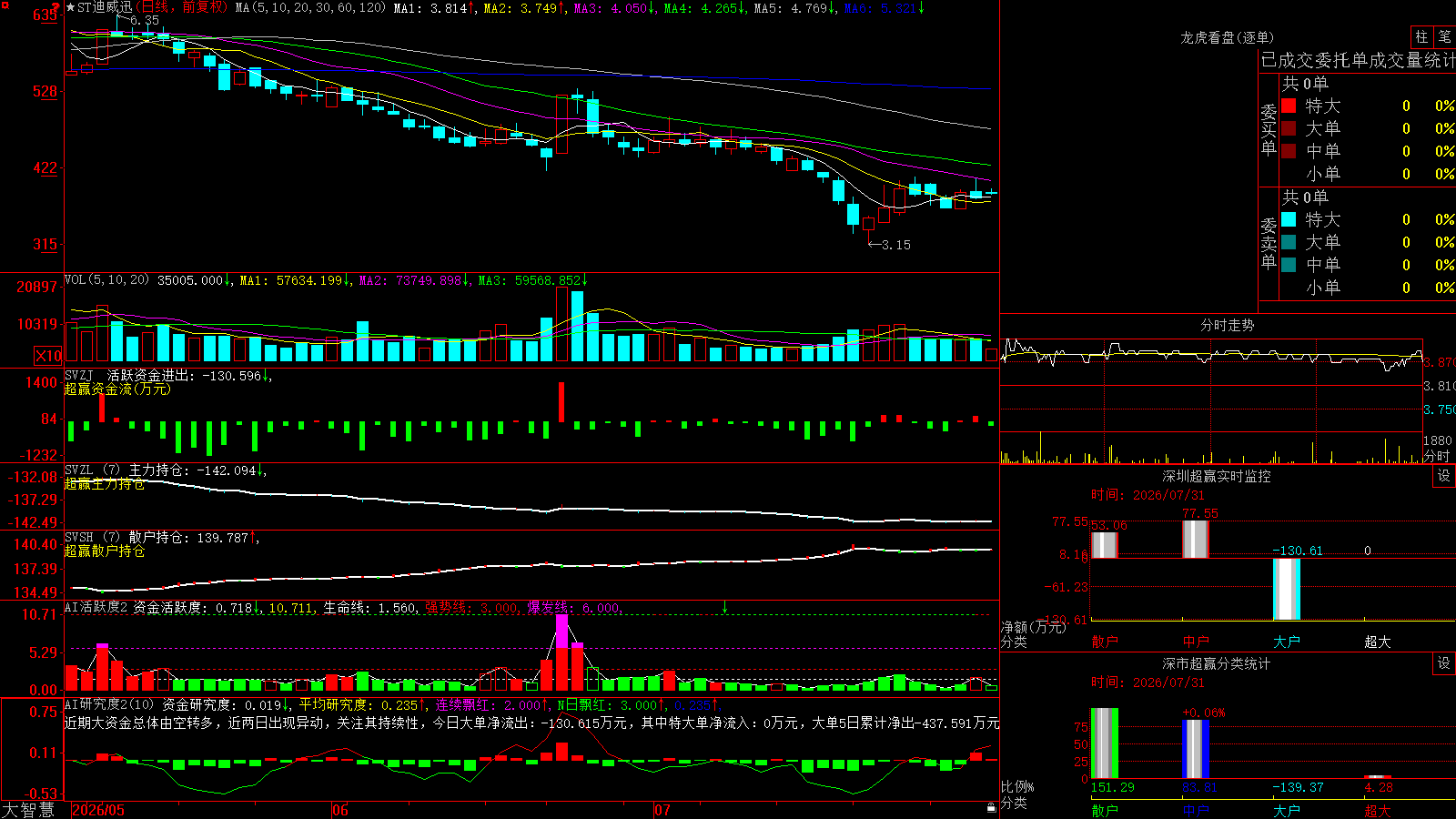Image resolution: width=1456 pixels, height=819 pixels.
Task: Select 大户 category in 深圳超赢实时监控
Action: pyautogui.click(x=1287, y=642)
